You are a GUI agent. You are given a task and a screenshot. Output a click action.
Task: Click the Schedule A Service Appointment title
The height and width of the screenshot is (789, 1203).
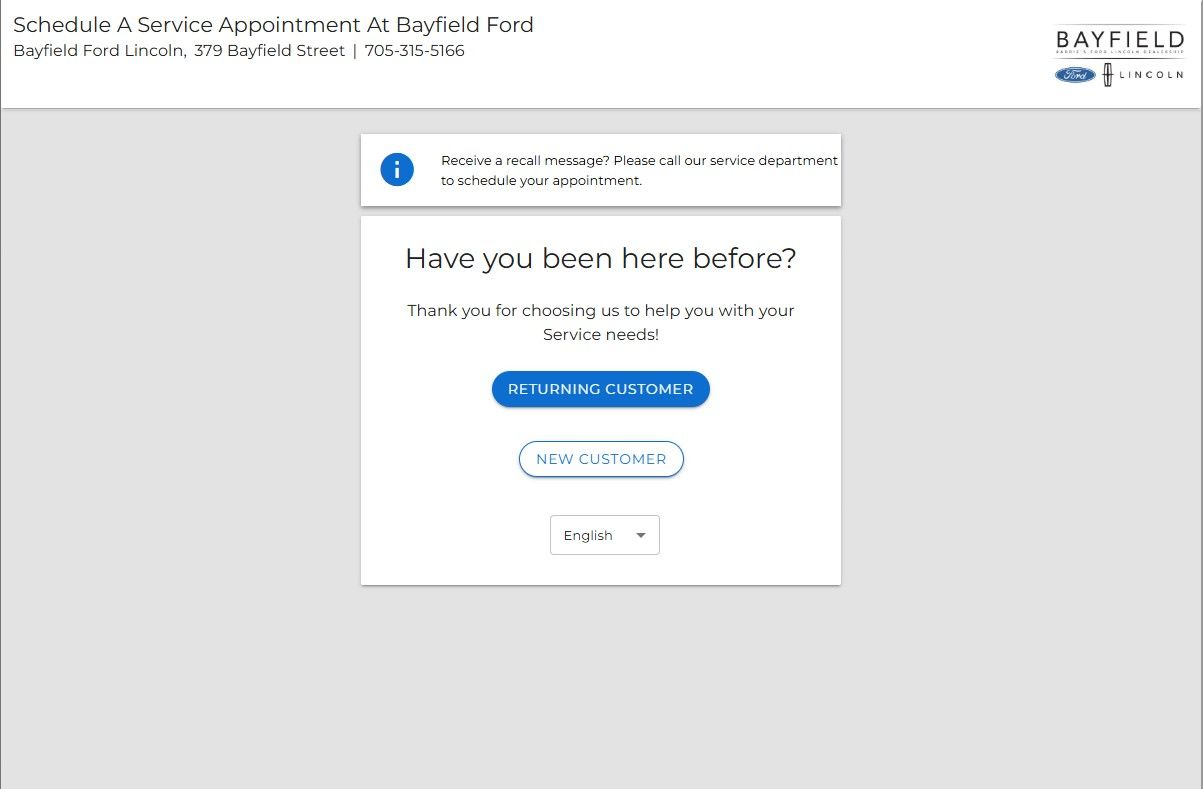tap(273, 25)
